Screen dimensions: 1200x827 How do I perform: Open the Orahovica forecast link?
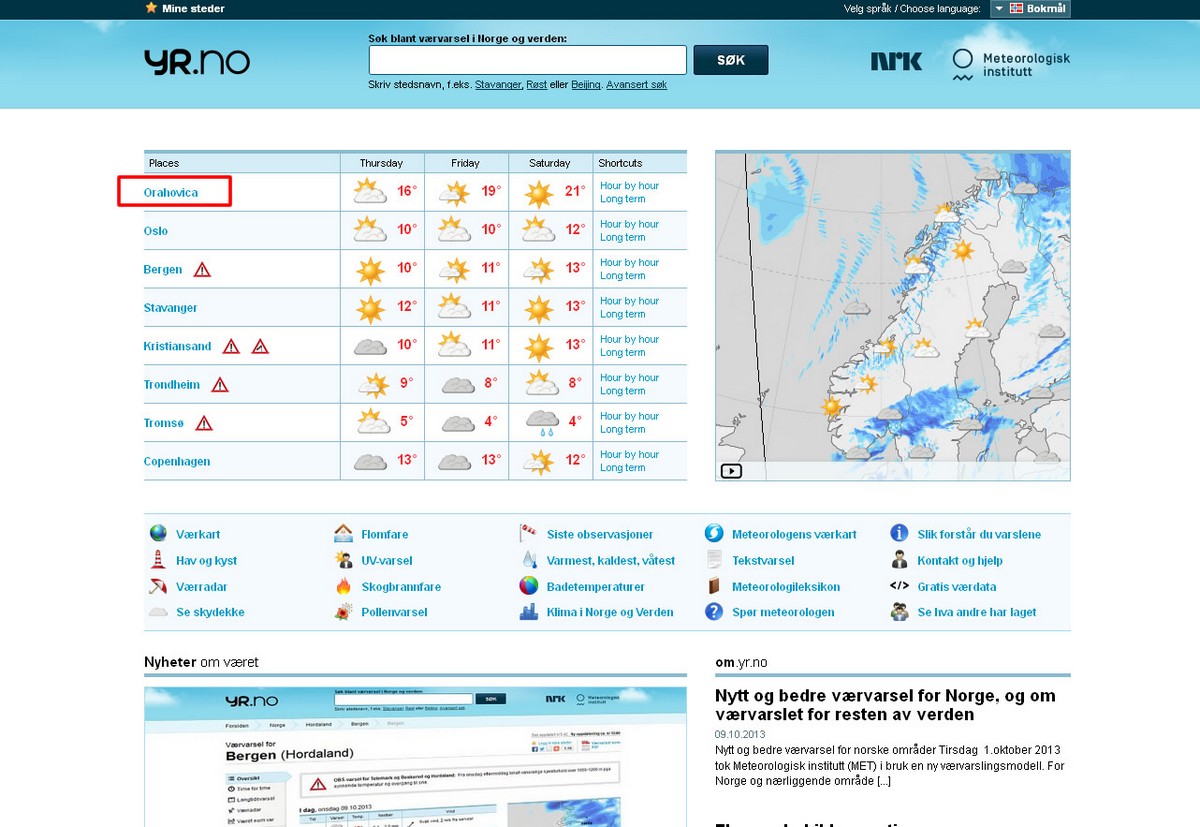tap(171, 192)
